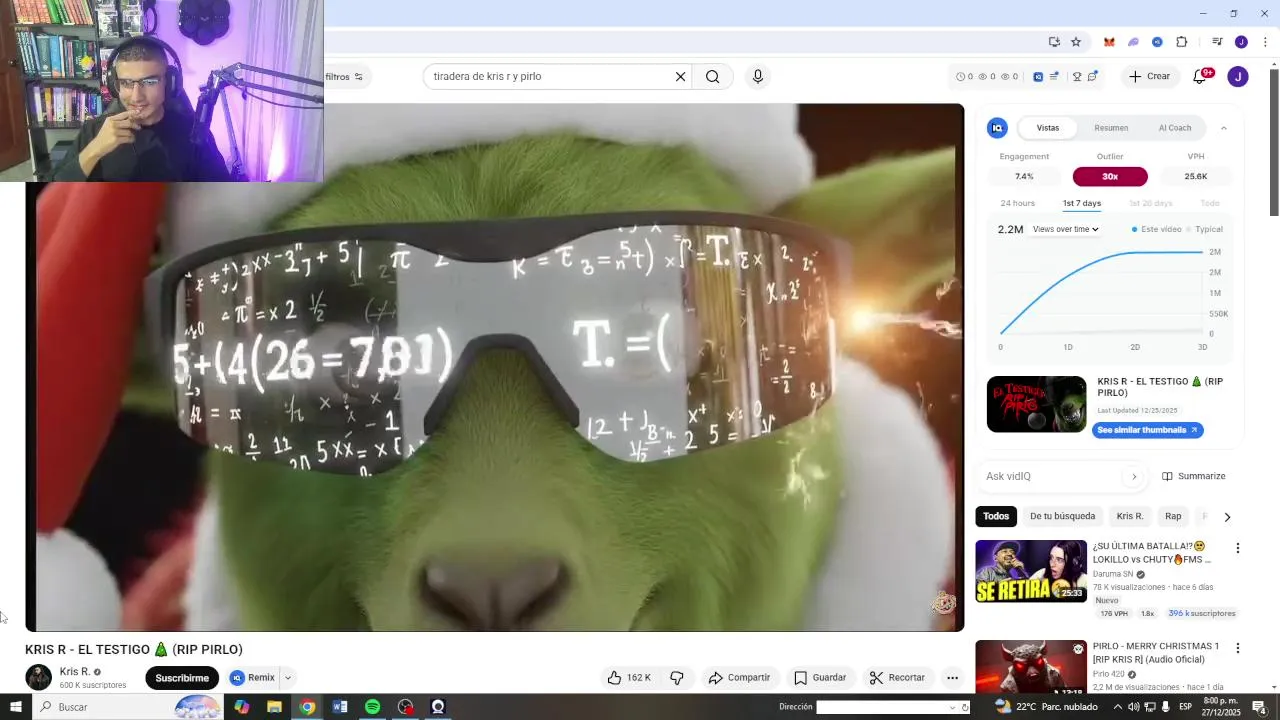Click the Recortar clip button
The height and width of the screenshot is (720, 1280).
point(897,677)
